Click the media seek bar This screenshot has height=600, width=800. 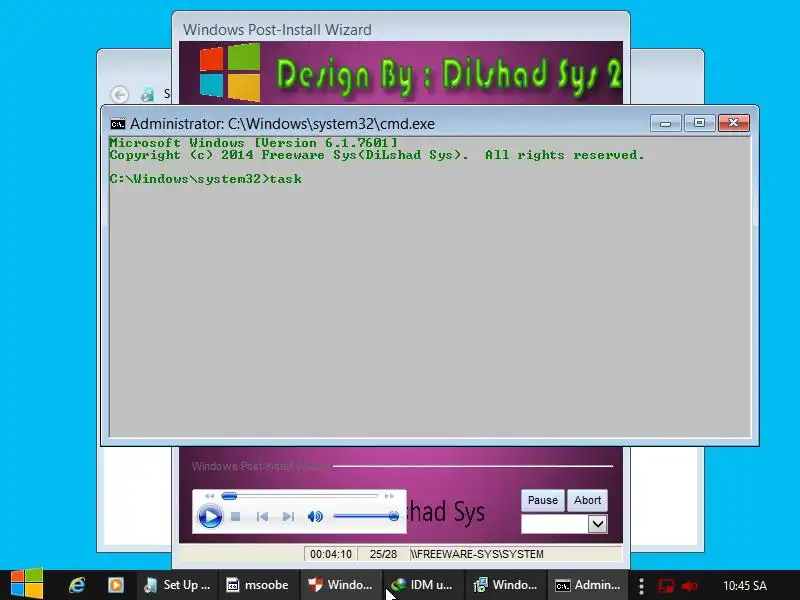[300, 496]
